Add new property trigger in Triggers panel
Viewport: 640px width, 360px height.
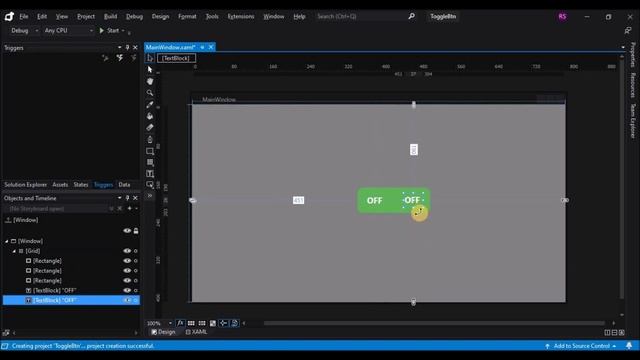pyautogui.click(x=105, y=58)
